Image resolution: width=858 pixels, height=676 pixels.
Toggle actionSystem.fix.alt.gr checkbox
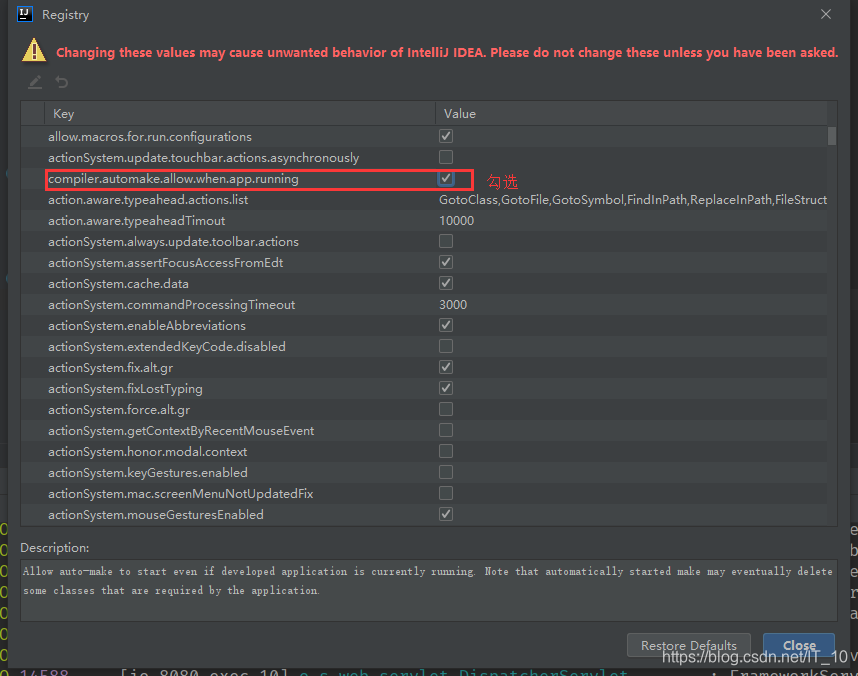[x=446, y=367]
